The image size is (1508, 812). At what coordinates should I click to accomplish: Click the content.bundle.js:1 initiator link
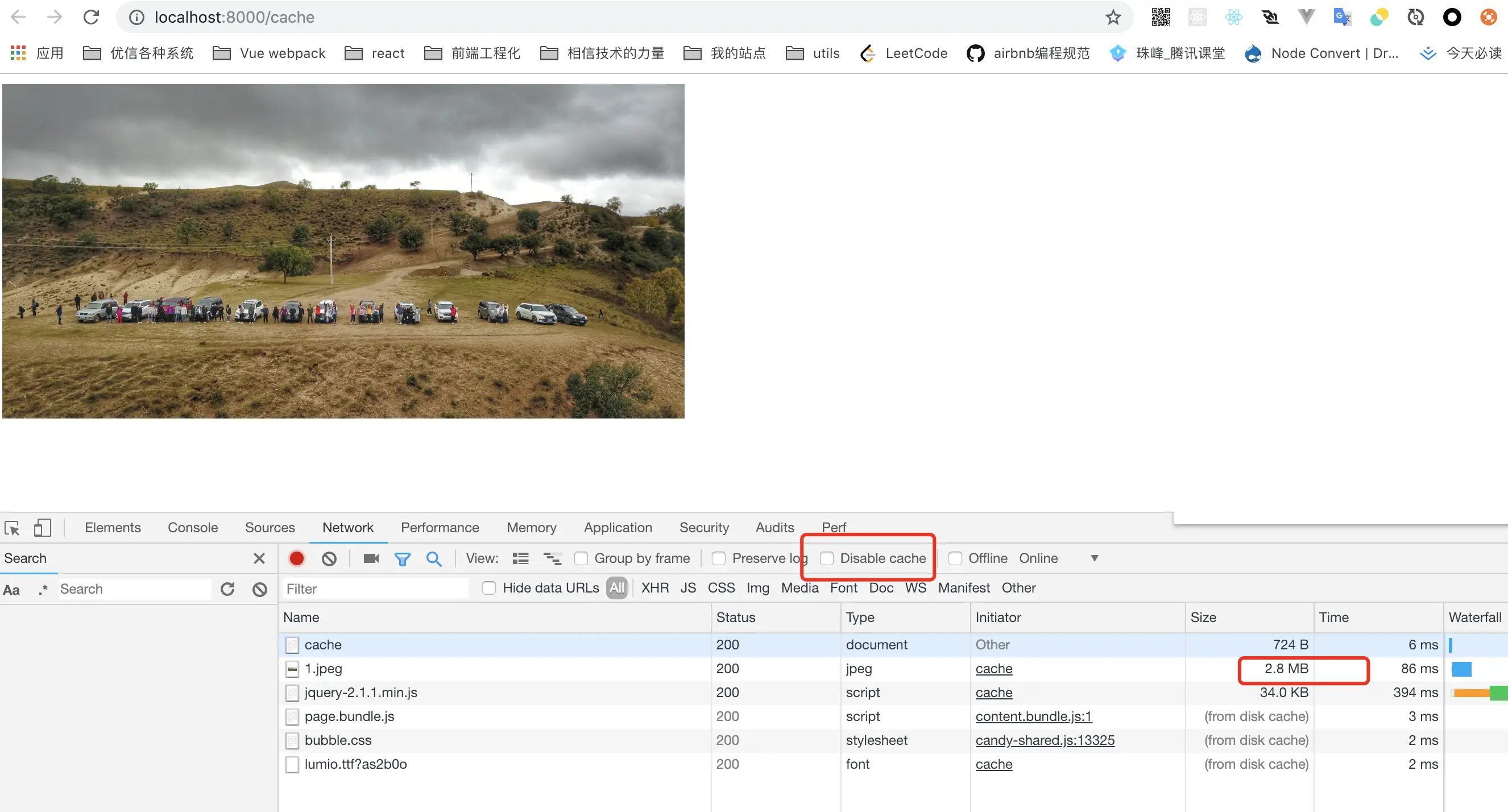click(x=1033, y=716)
